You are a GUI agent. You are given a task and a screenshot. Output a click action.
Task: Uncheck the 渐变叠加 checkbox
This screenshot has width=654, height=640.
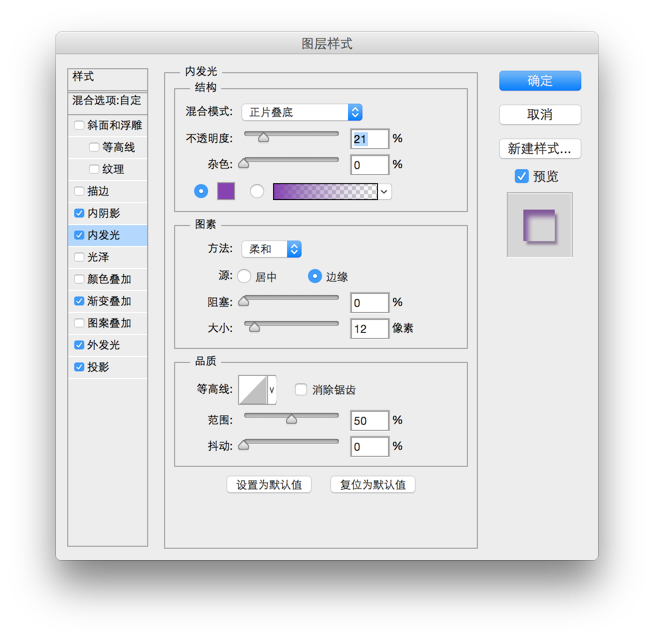tap(79, 301)
